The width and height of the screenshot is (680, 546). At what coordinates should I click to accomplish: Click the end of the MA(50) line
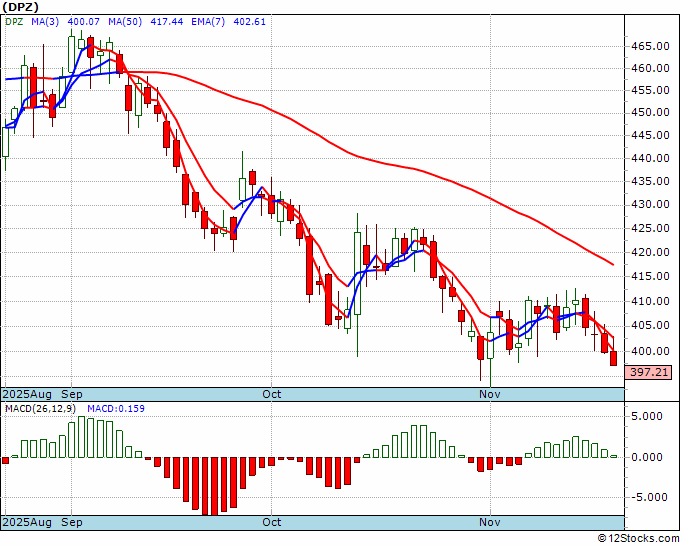point(613,264)
